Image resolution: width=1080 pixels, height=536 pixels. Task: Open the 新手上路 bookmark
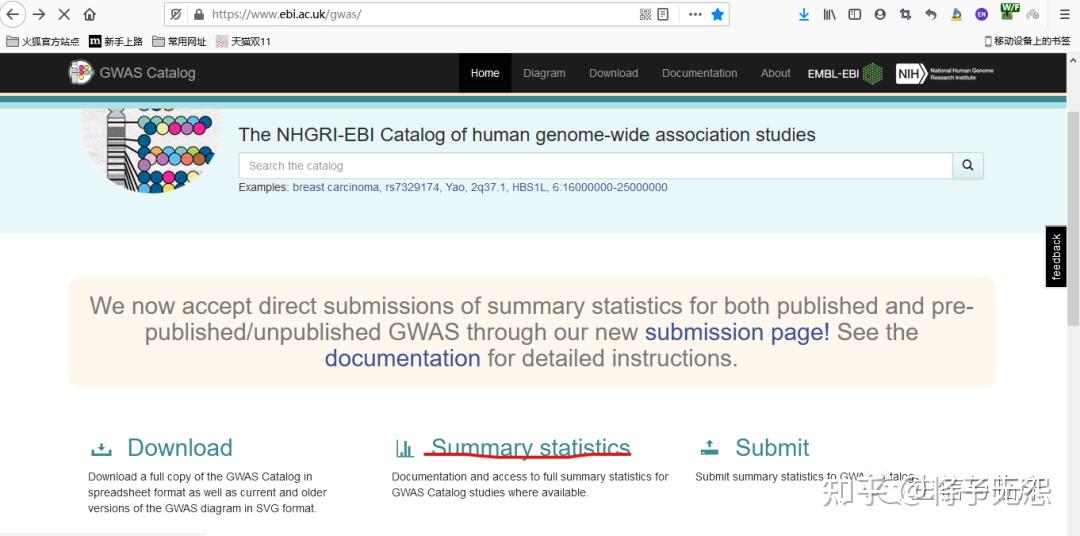(x=116, y=41)
